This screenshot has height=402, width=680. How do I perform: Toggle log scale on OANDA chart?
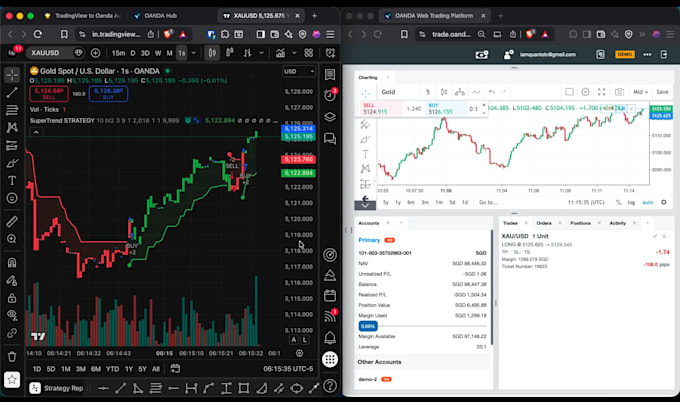(631, 203)
